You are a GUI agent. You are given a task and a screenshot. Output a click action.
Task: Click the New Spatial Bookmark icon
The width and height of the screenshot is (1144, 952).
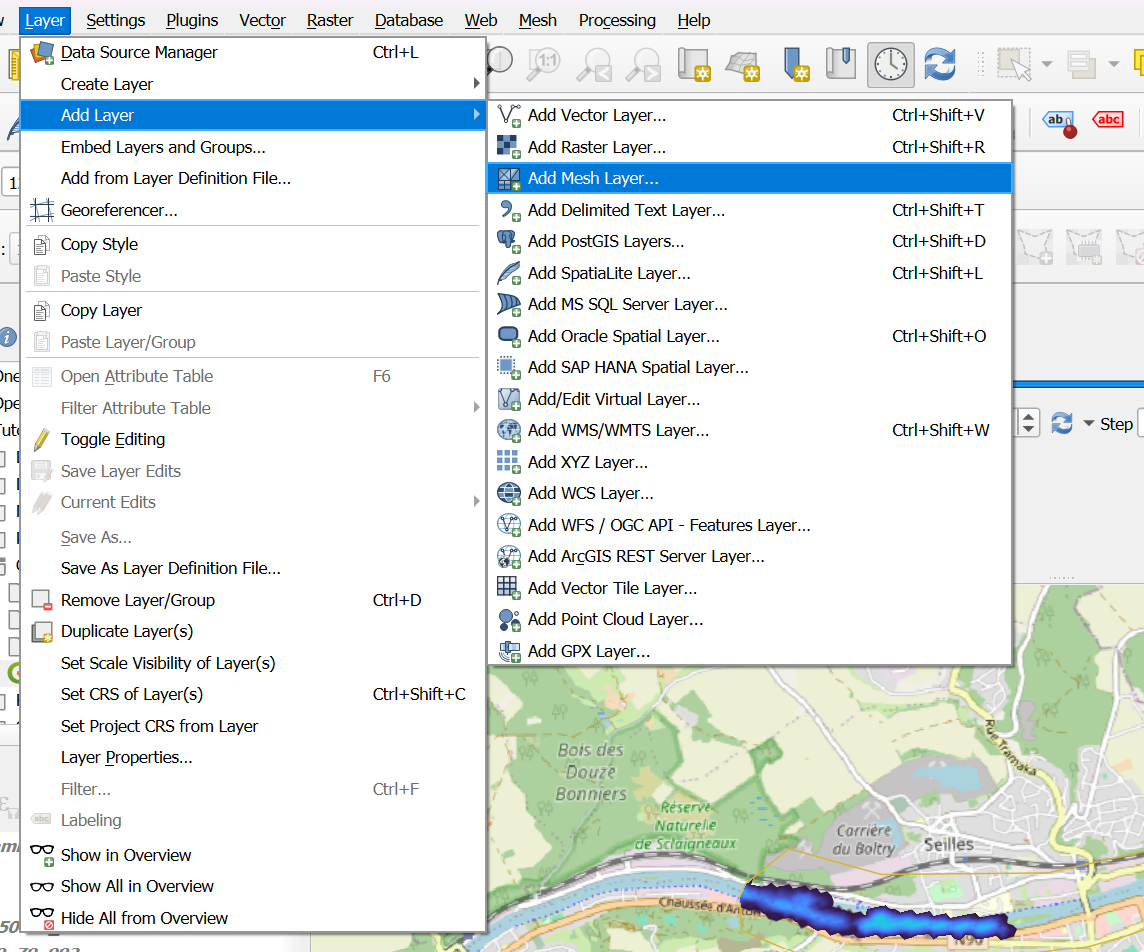pyautogui.click(x=795, y=64)
